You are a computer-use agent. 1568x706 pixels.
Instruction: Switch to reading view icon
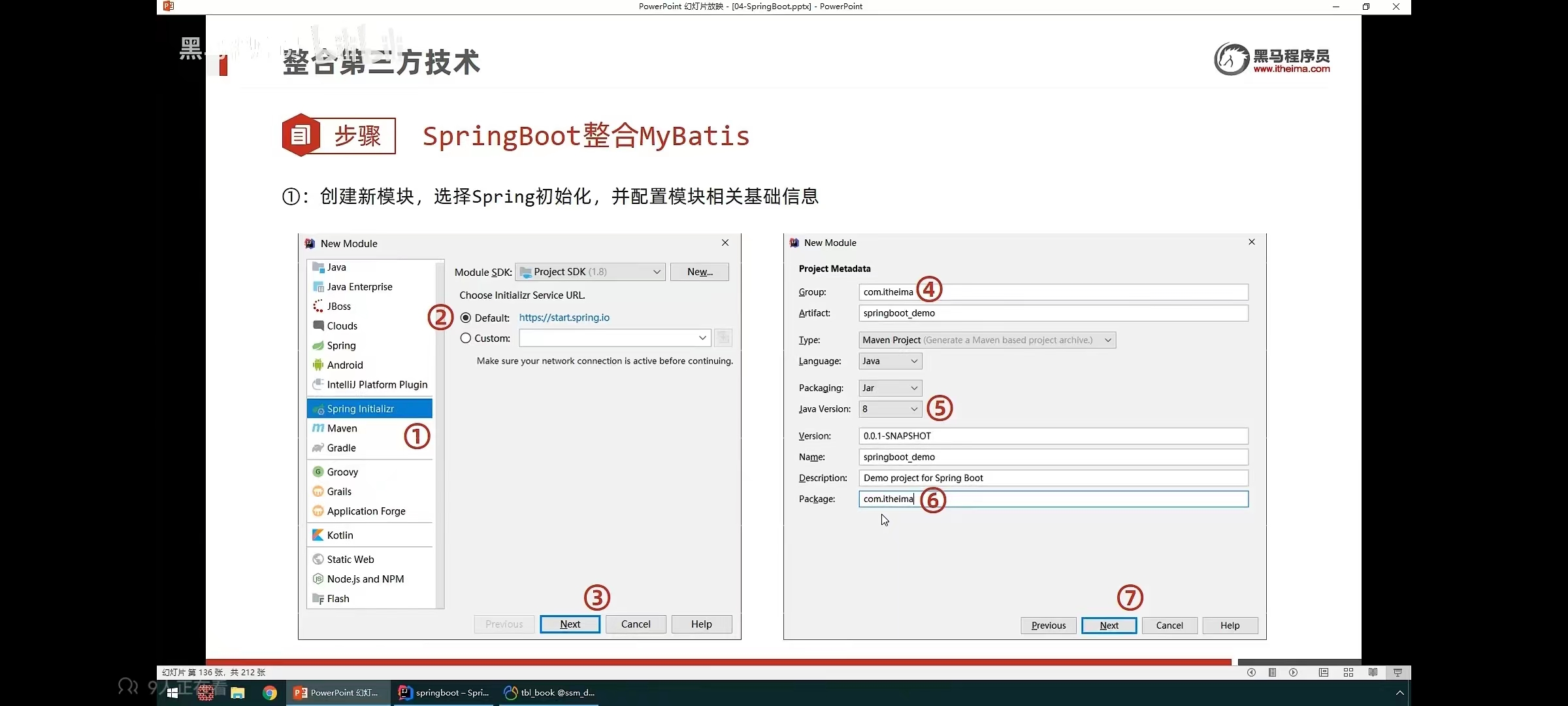pos(1373,672)
